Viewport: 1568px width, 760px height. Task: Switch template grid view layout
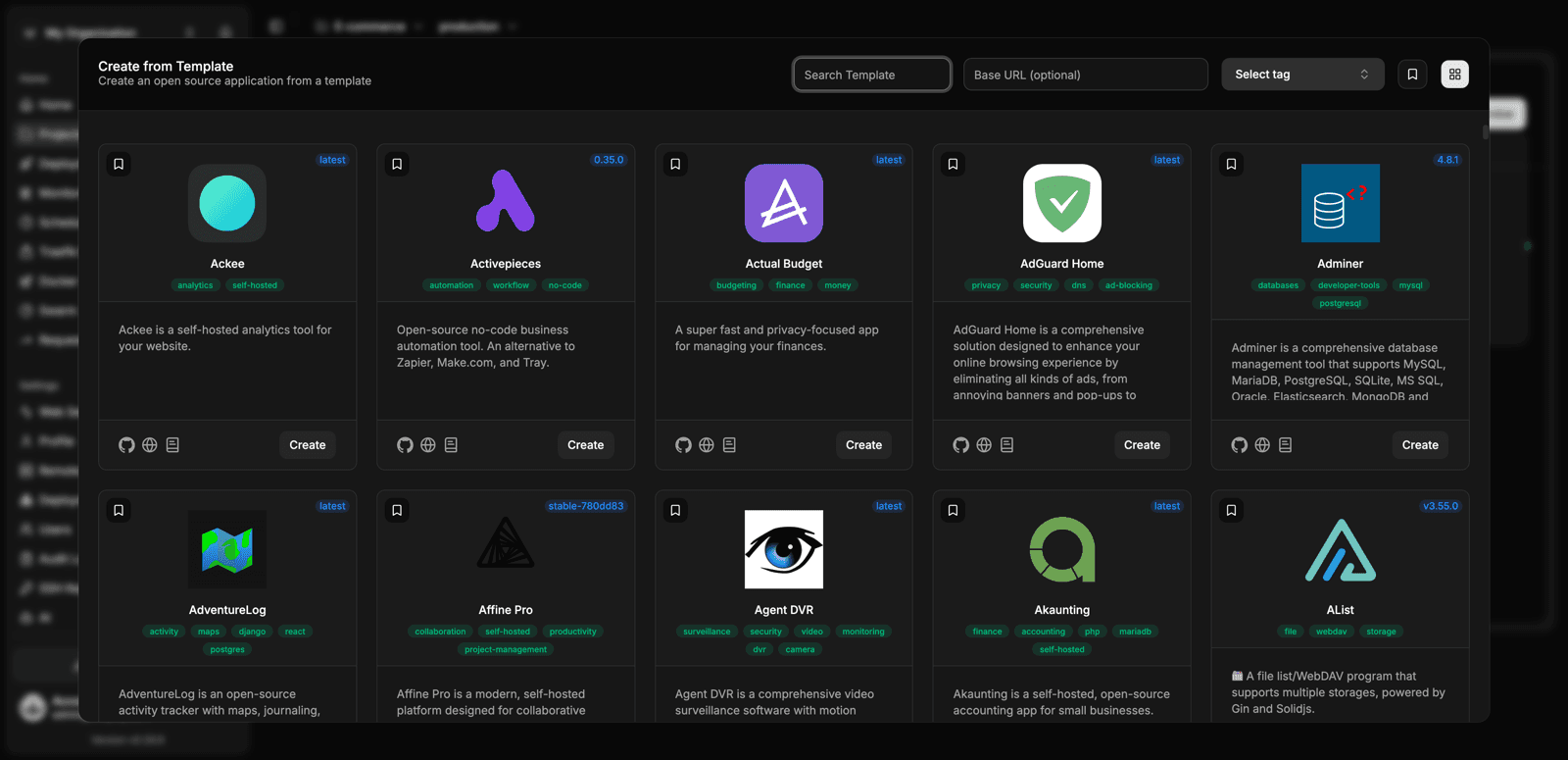[1455, 75]
